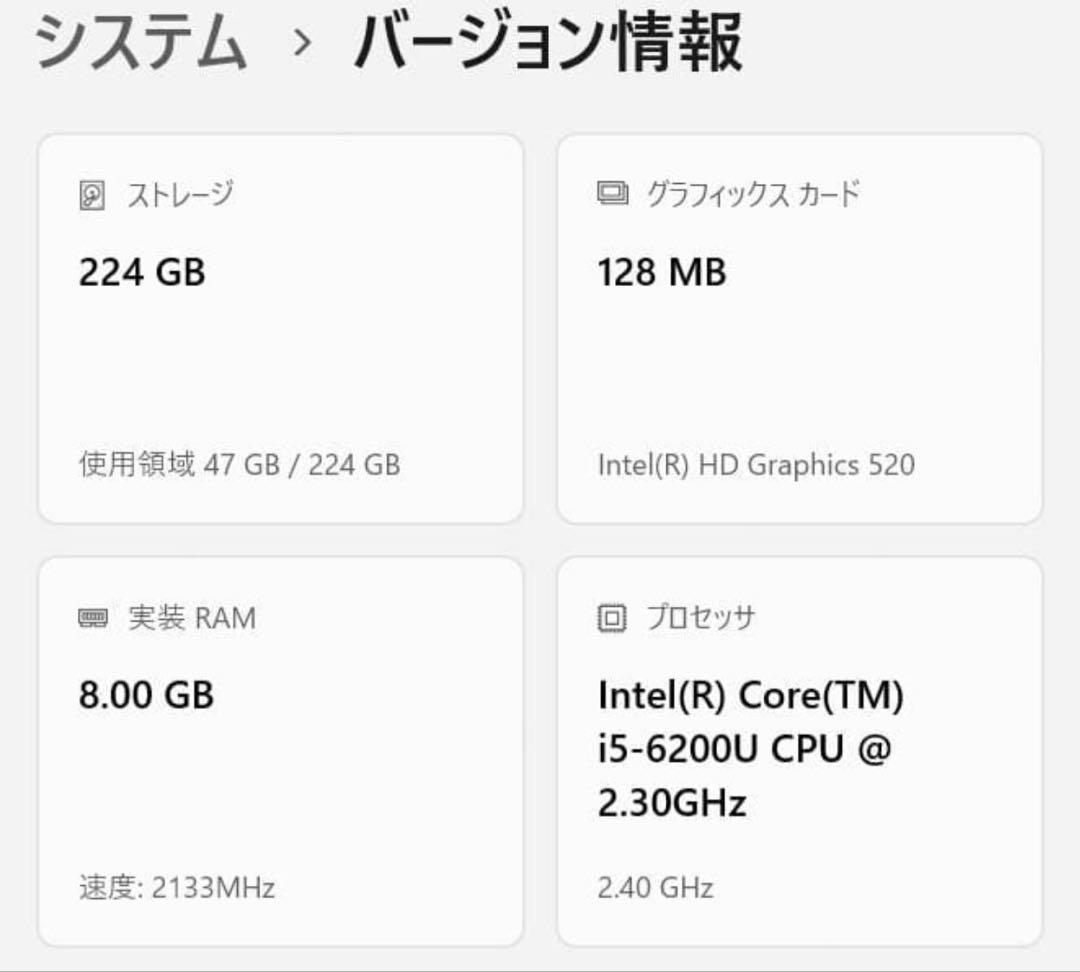Open the ストレージ card label
1080x972 pixels.
tap(180, 194)
